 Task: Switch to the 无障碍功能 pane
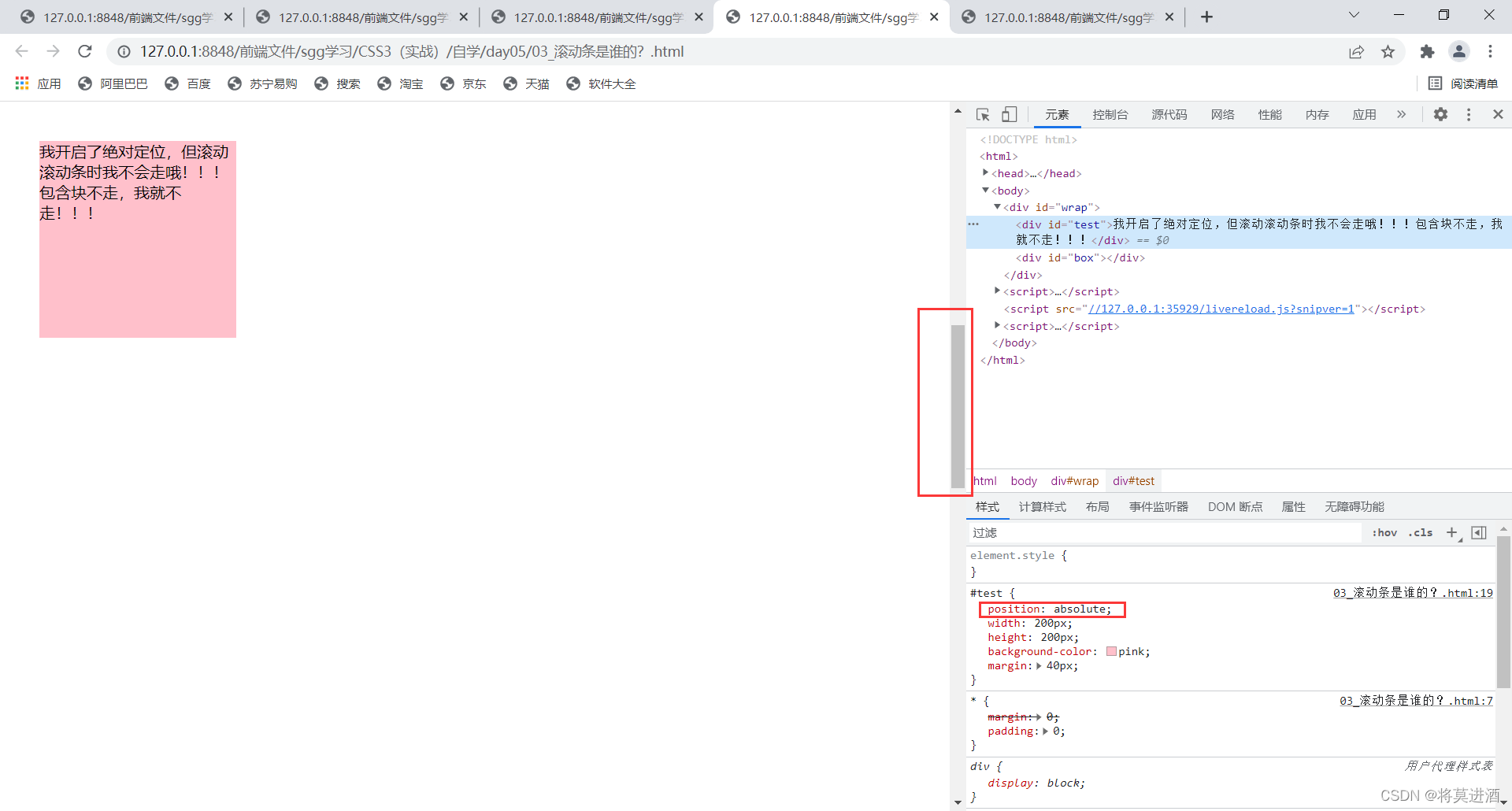click(1354, 507)
